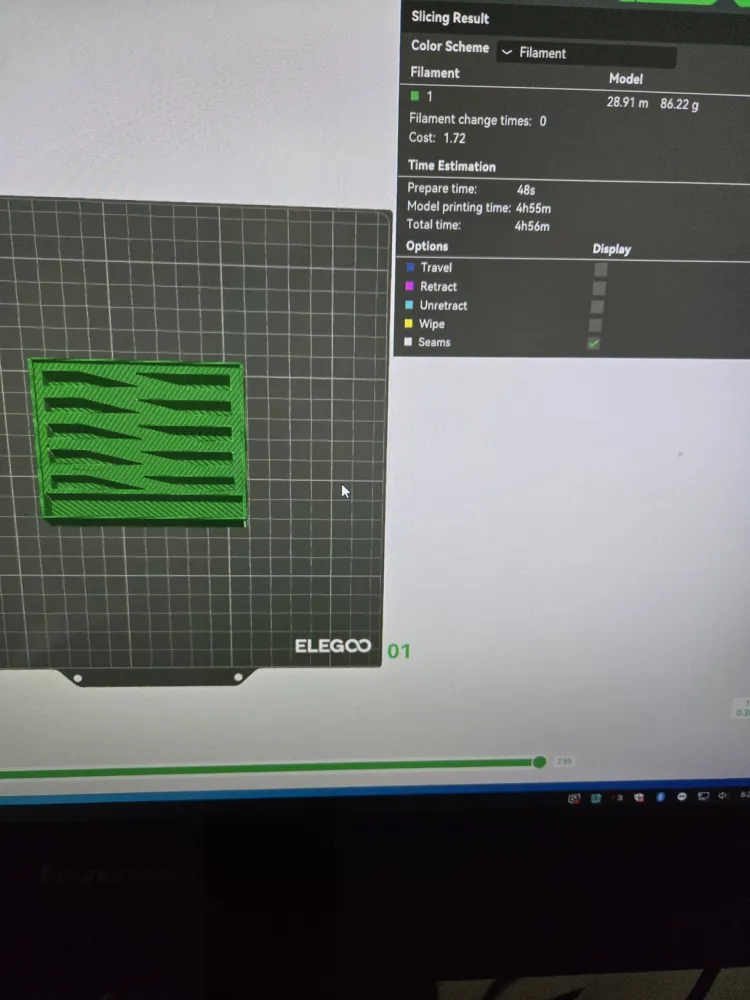The width and height of the screenshot is (750, 1000).
Task: Click the green button at top right
Action: 668,2
